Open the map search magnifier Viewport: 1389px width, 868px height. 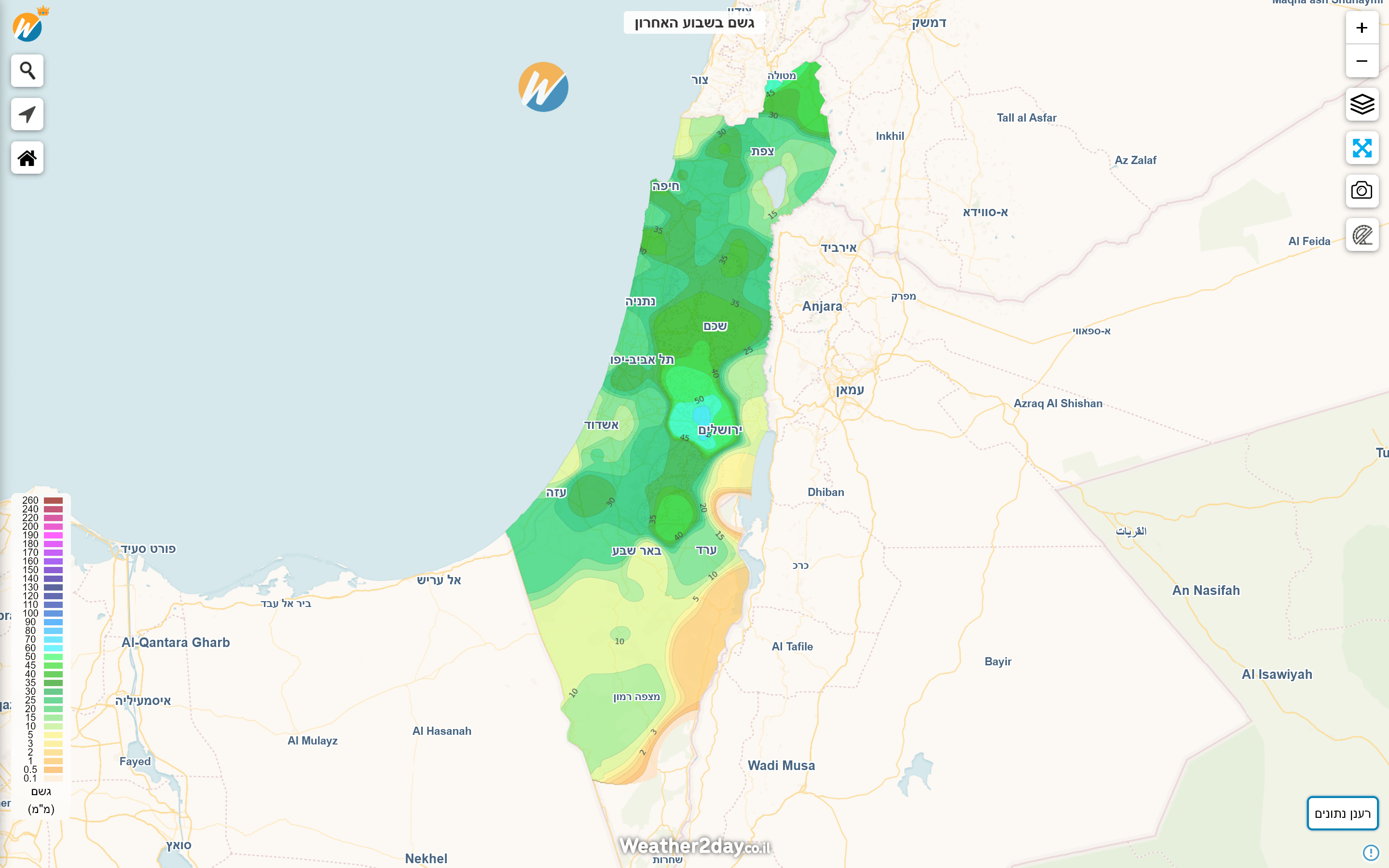click(x=27, y=70)
